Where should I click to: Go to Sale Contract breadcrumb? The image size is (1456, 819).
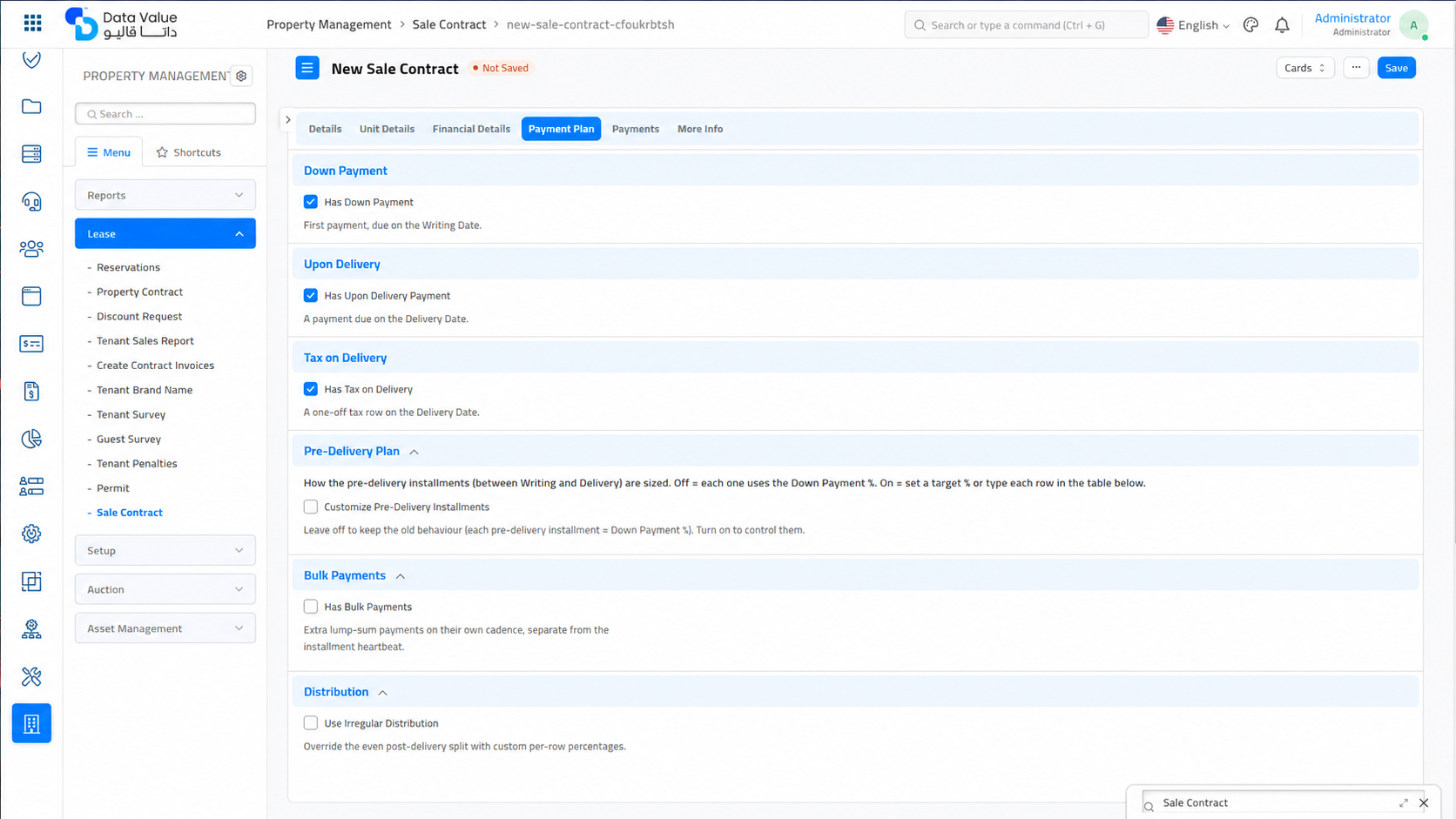(x=449, y=24)
